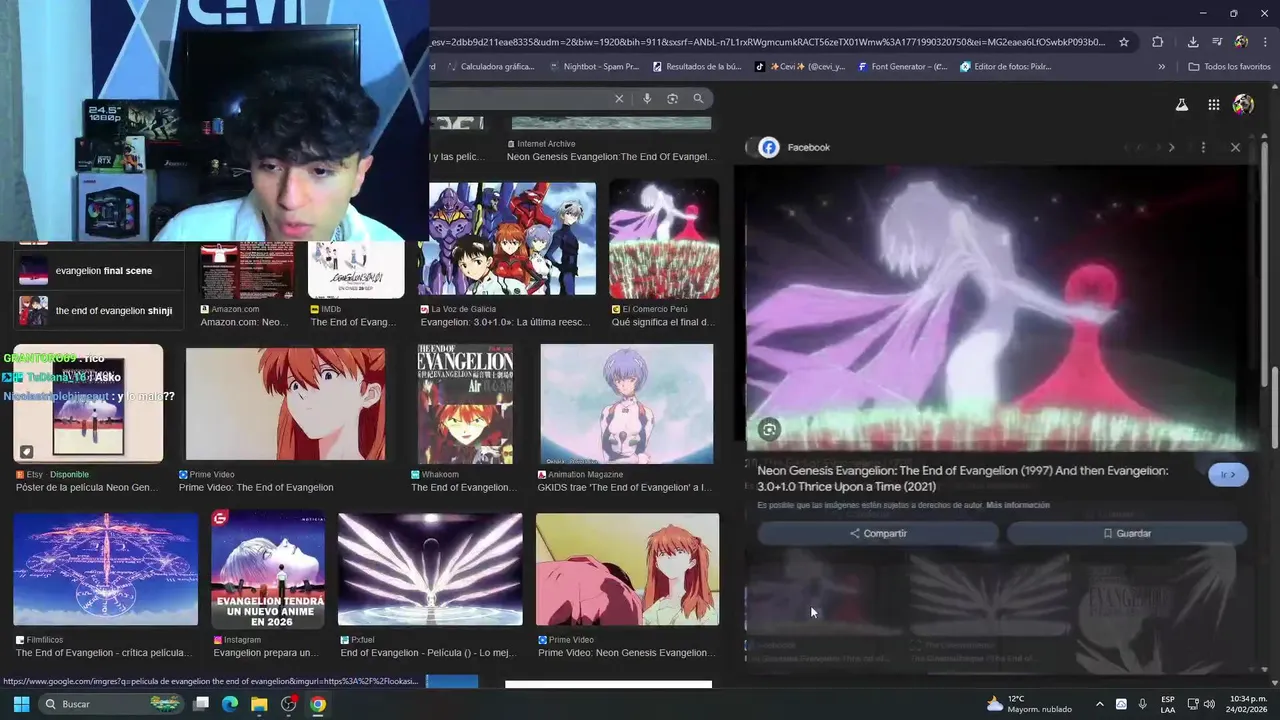Image resolution: width=1280 pixels, height=720 pixels.
Task: Start voice search with microphone icon
Action: (x=647, y=98)
